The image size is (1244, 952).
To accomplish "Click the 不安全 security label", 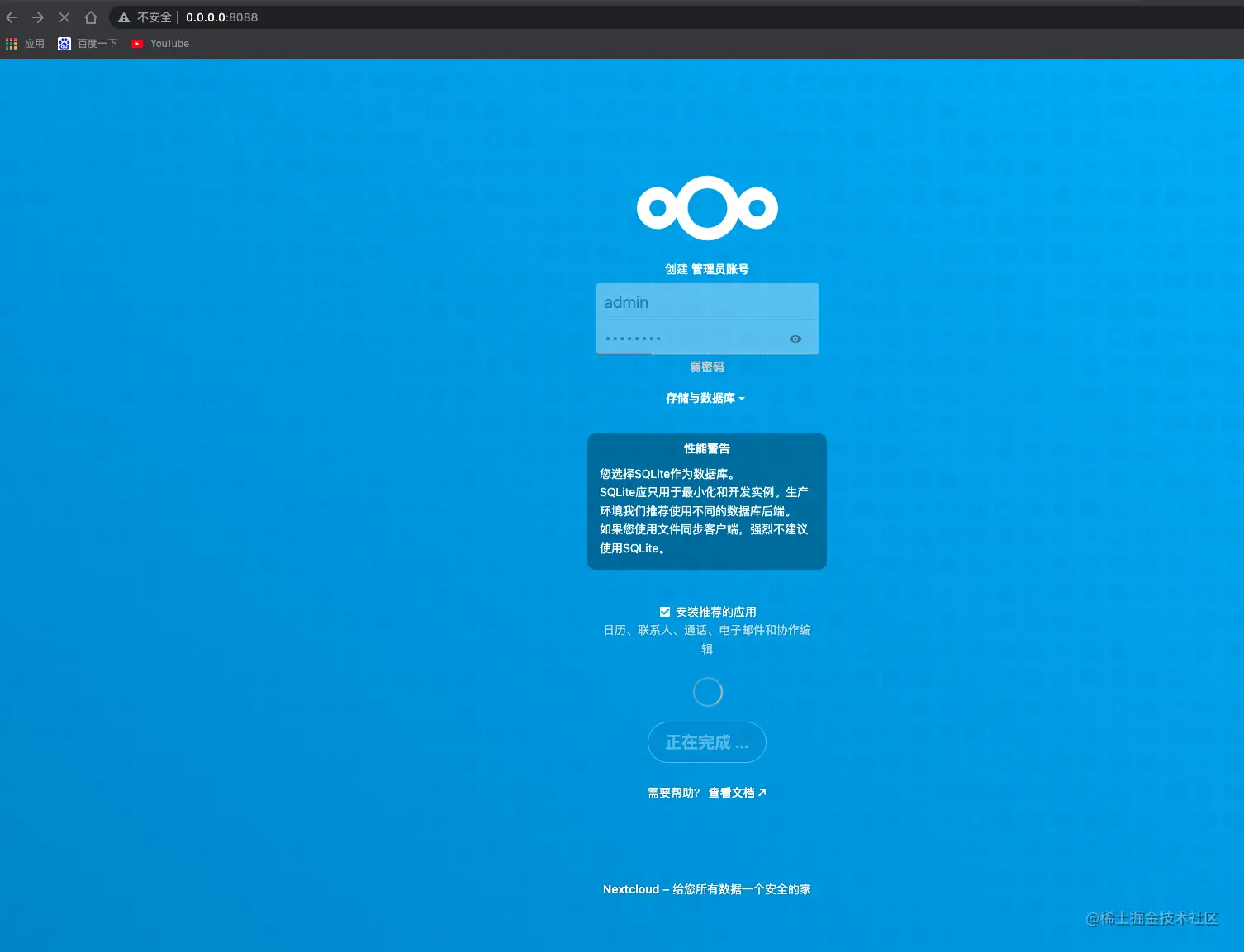I will (x=154, y=17).
